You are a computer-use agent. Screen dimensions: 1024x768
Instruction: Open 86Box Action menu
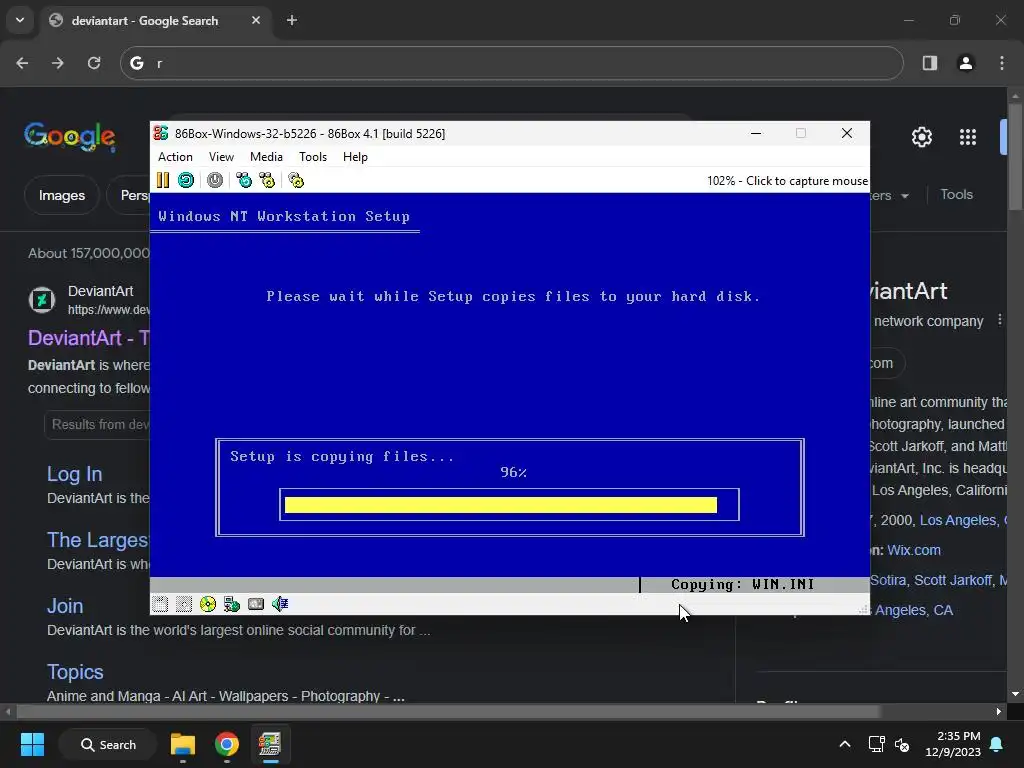coord(175,157)
